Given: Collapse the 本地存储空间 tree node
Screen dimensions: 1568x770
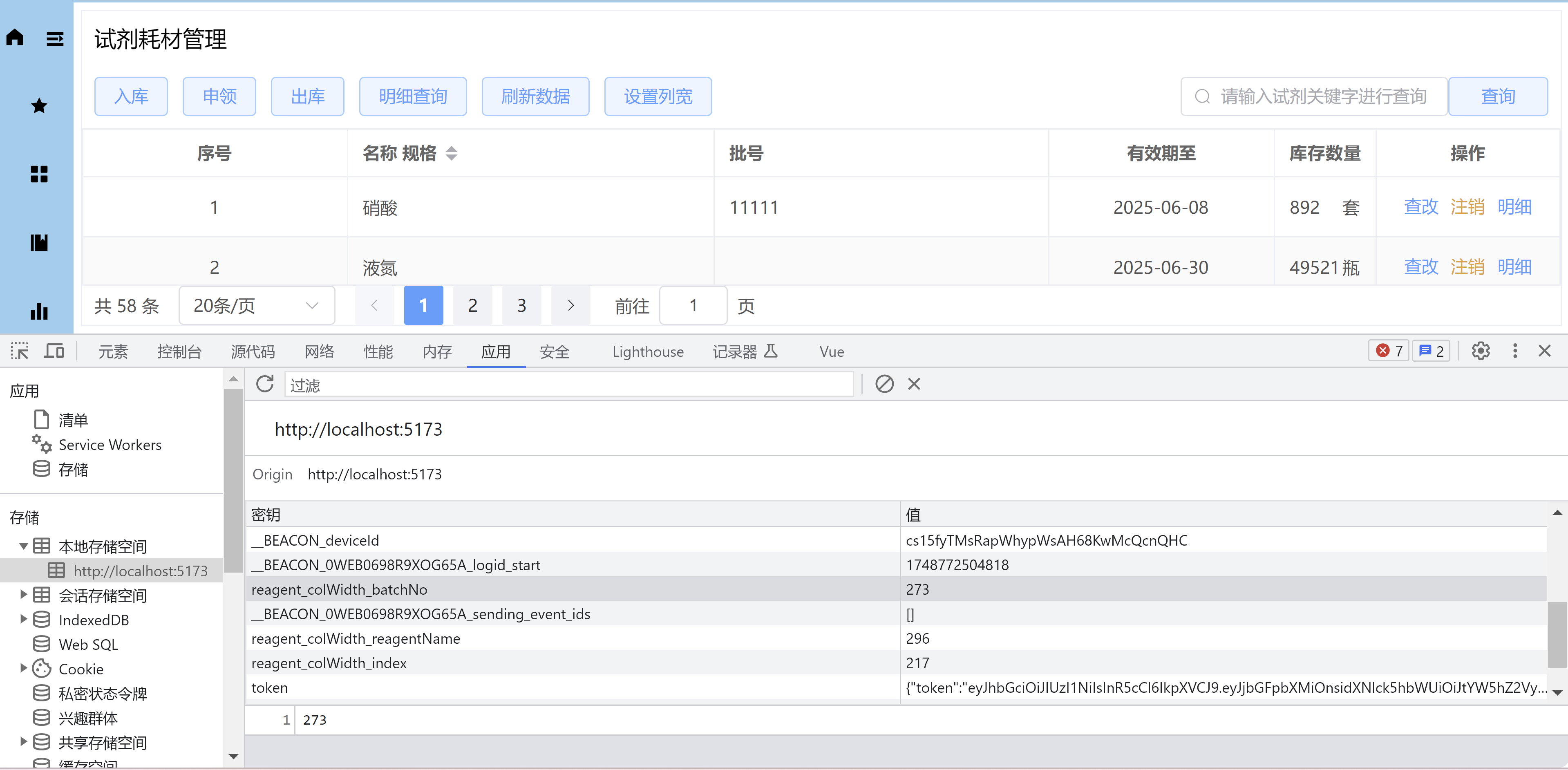Looking at the screenshot, I should [23, 546].
